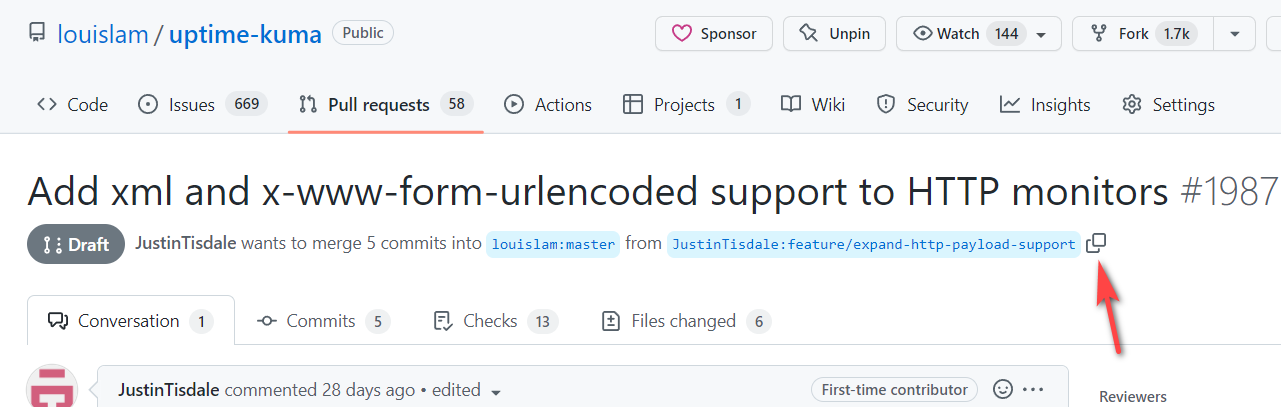Screen dimensions: 1281x407
Task: Open the Security tab
Action: [x=922, y=105]
